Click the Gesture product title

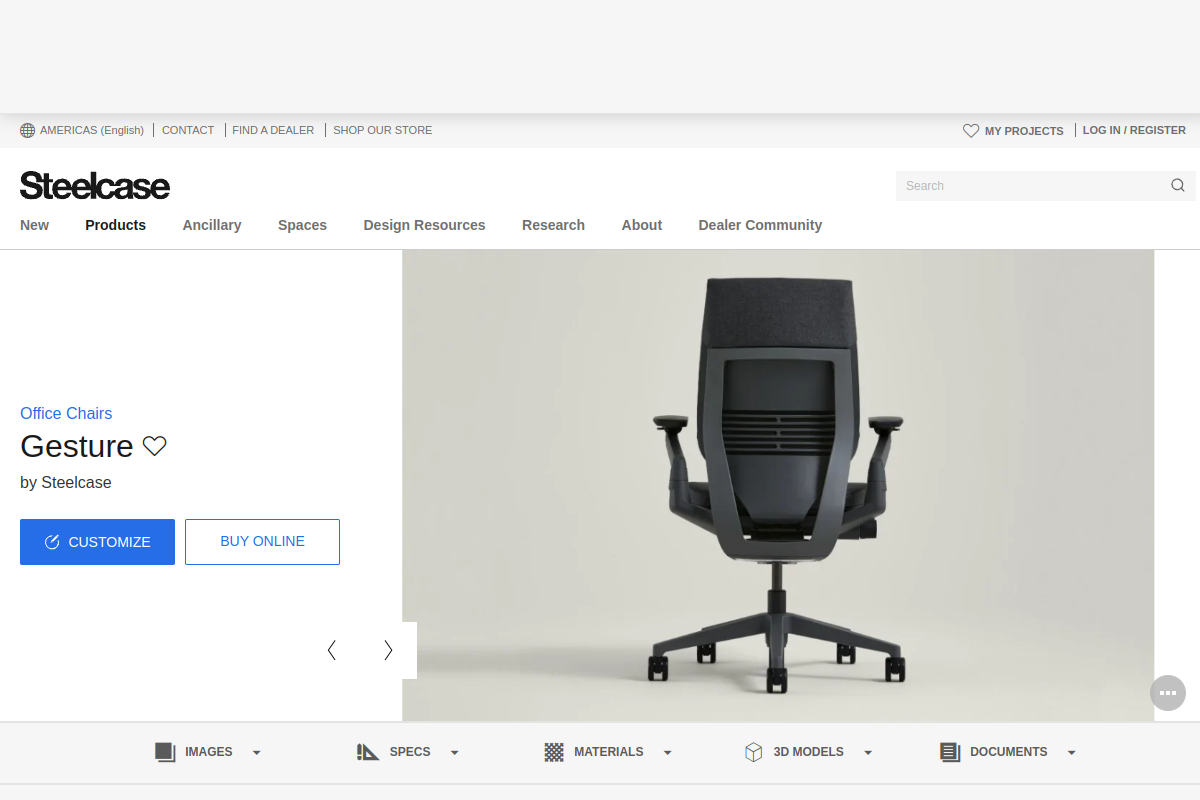(77, 446)
